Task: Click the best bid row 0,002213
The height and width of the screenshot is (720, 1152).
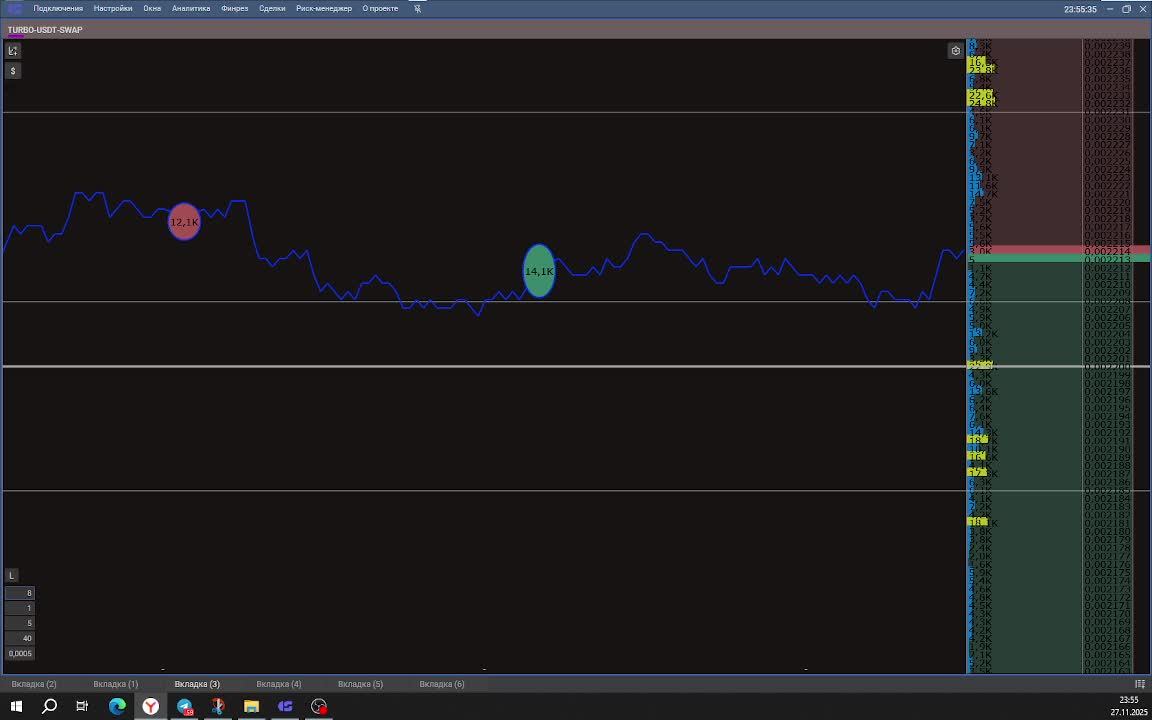Action: point(1059,259)
